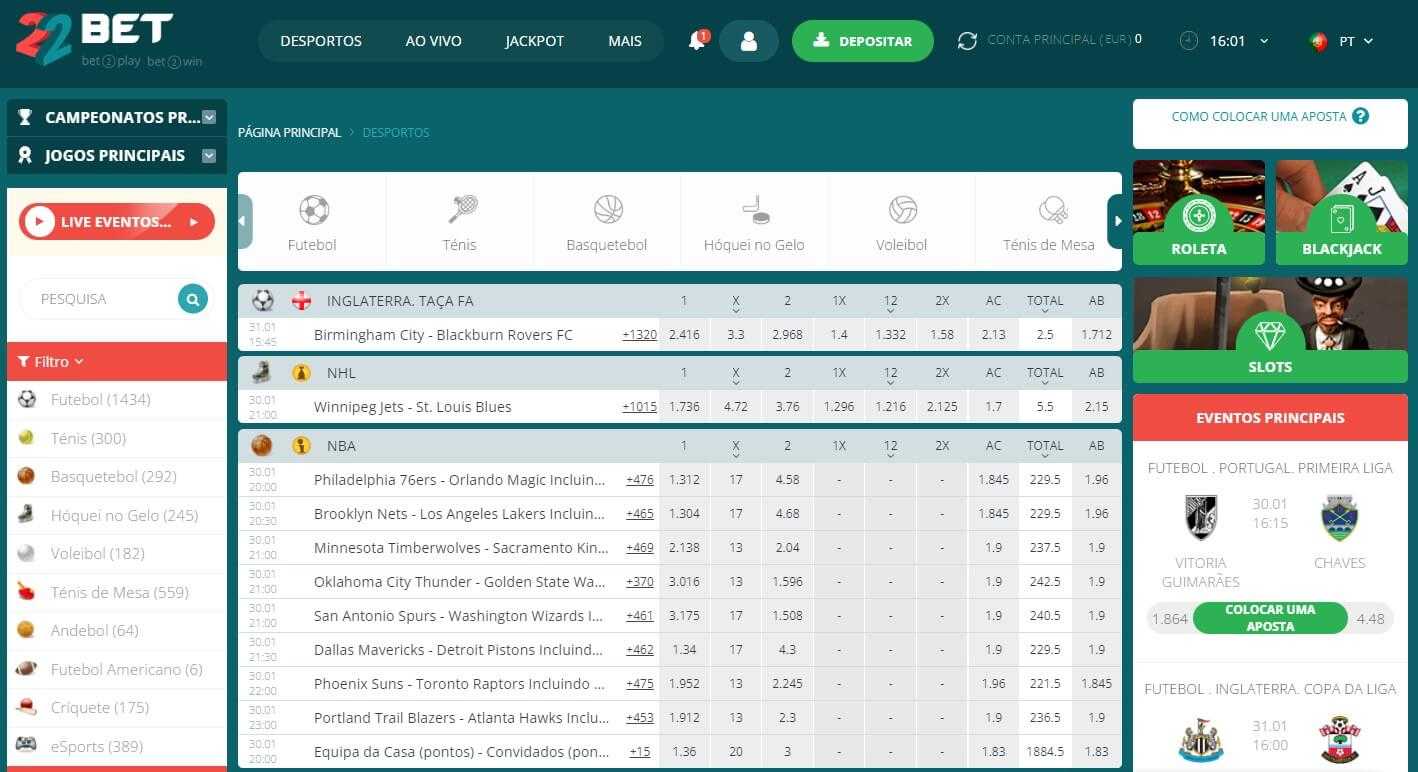Switch to the AO VIVO tab
The height and width of the screenshot is (772, 1418).
[433, 41]
